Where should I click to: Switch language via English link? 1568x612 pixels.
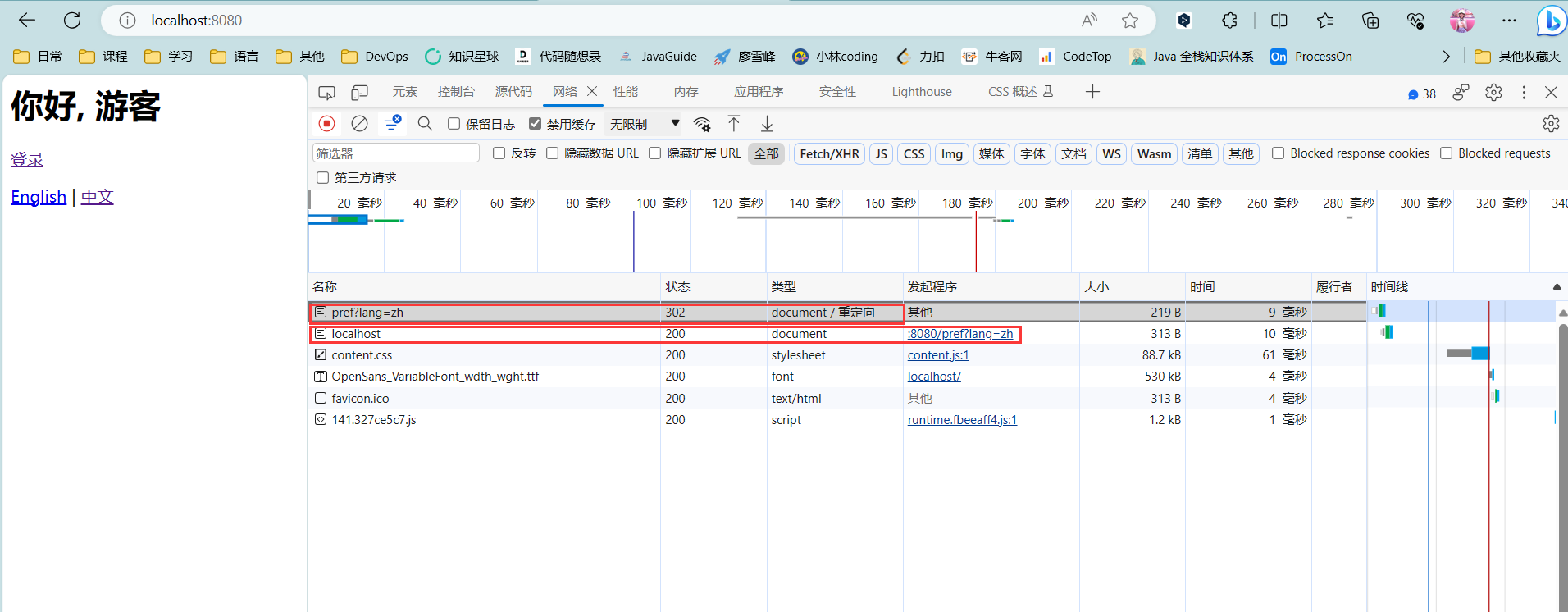[x=39, y=197]
